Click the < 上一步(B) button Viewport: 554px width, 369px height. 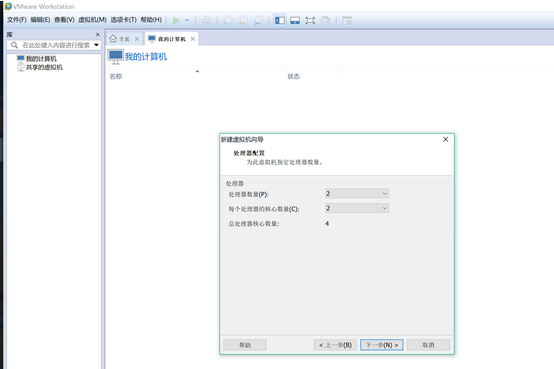(335, 345)
